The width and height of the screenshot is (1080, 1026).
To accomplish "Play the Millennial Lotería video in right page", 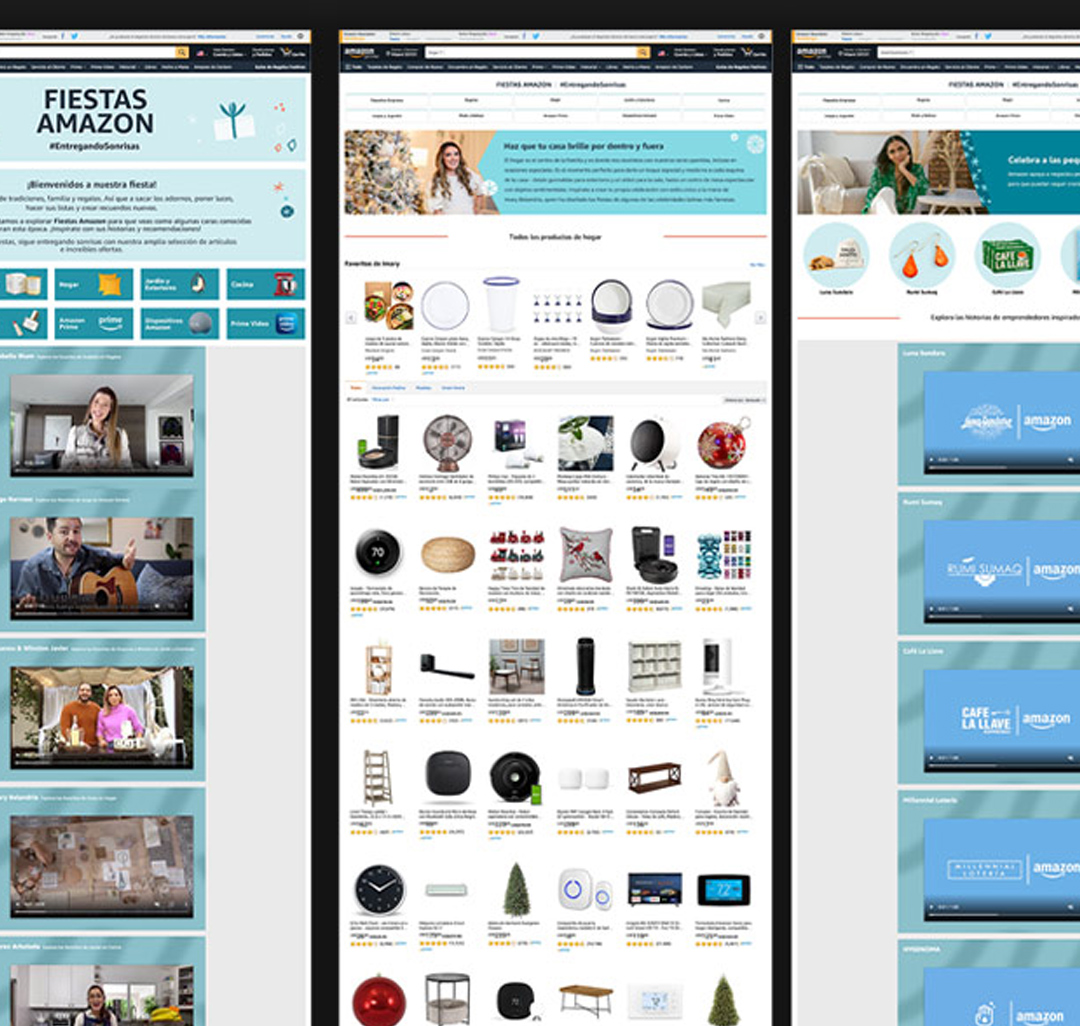I will (932, 907).
